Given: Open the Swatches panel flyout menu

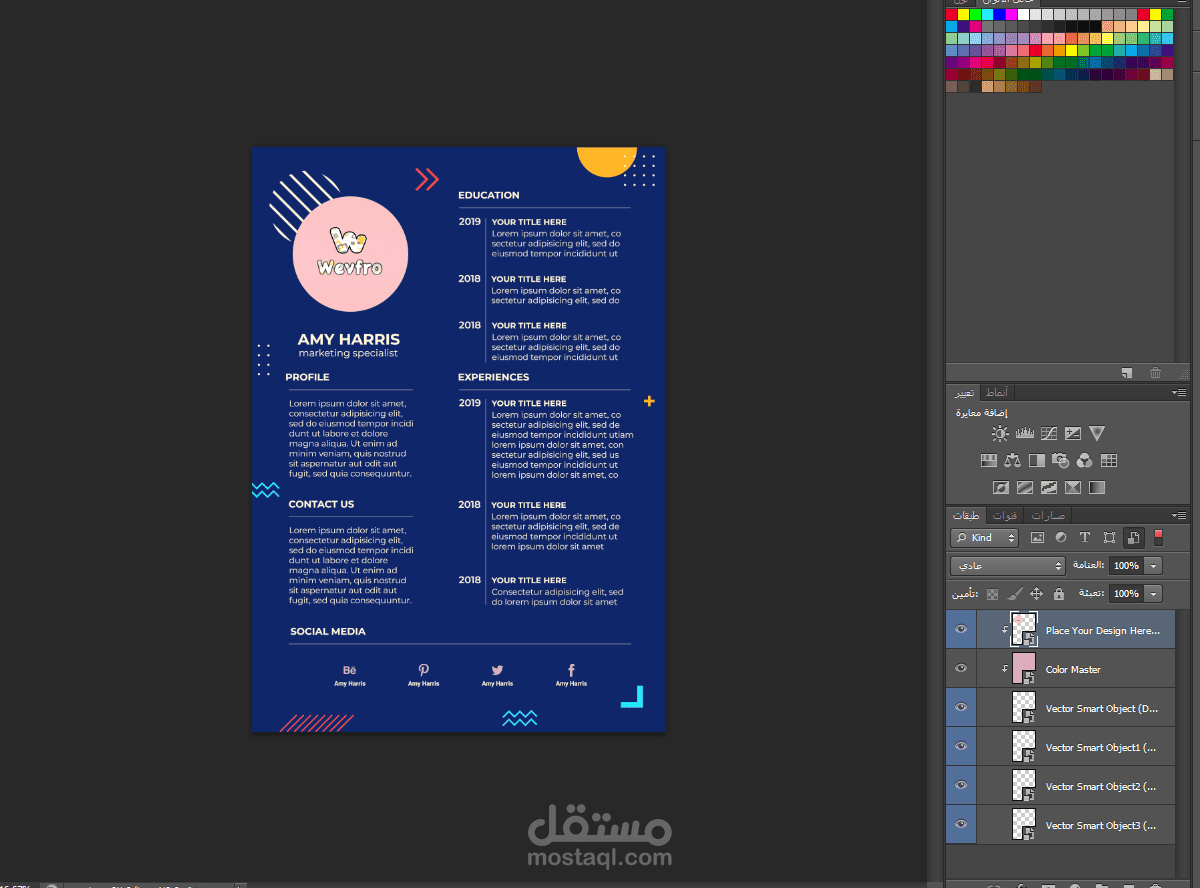Looking at the screenshot, I should click(x=1183, y=4).
